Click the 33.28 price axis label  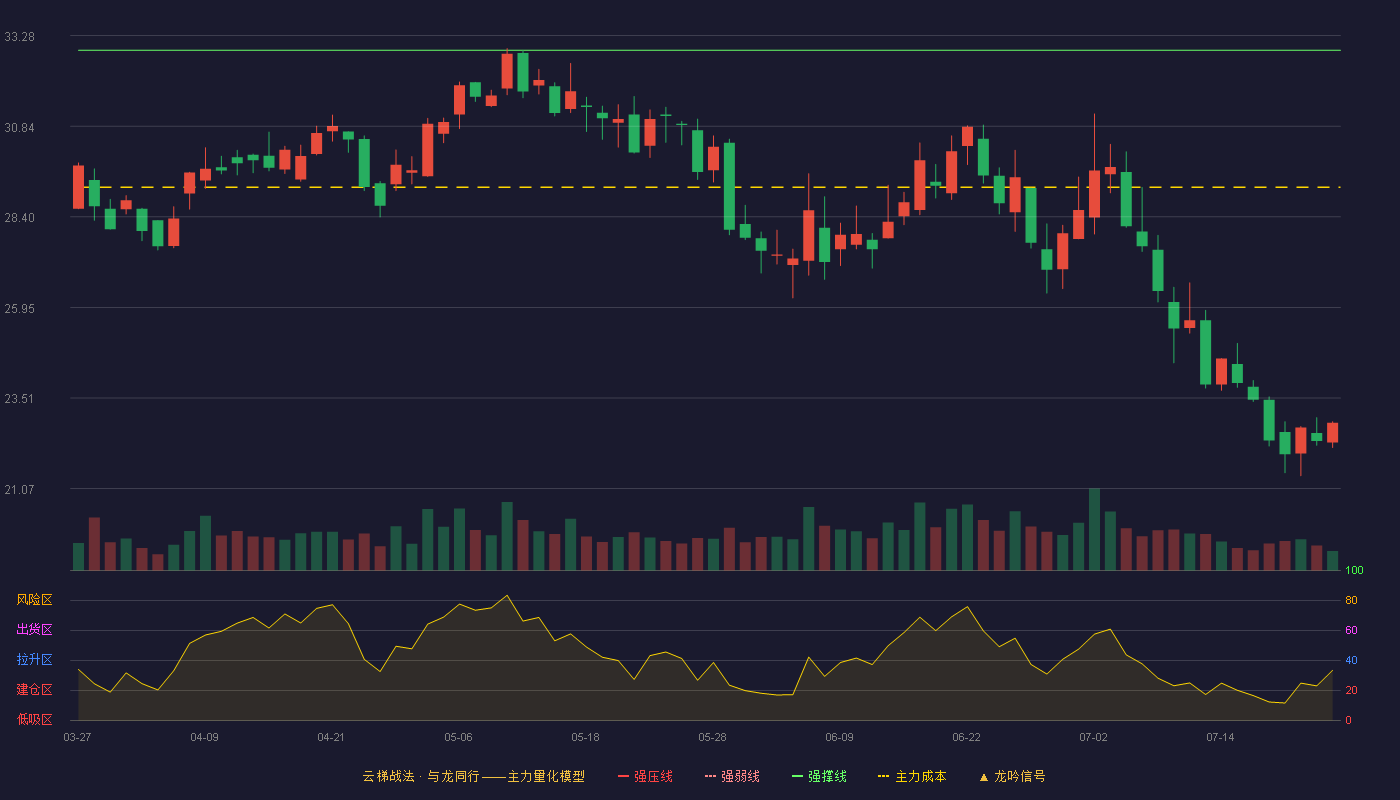19,37
